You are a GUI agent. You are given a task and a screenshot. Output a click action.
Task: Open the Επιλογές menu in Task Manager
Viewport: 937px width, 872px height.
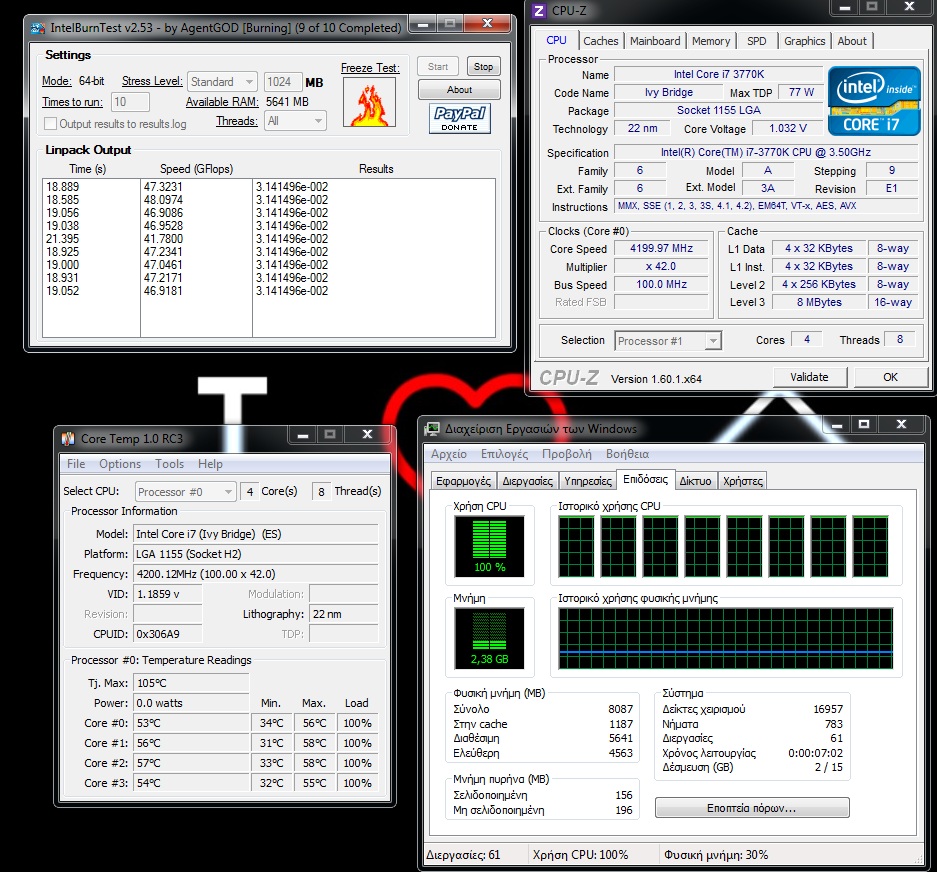coord(504,454)
